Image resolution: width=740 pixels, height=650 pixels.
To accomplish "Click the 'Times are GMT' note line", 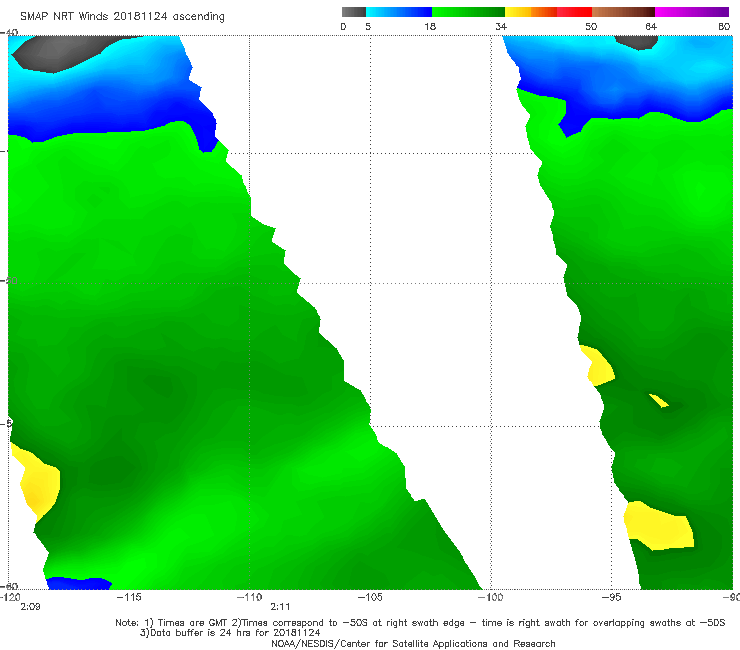I will 420,623.
